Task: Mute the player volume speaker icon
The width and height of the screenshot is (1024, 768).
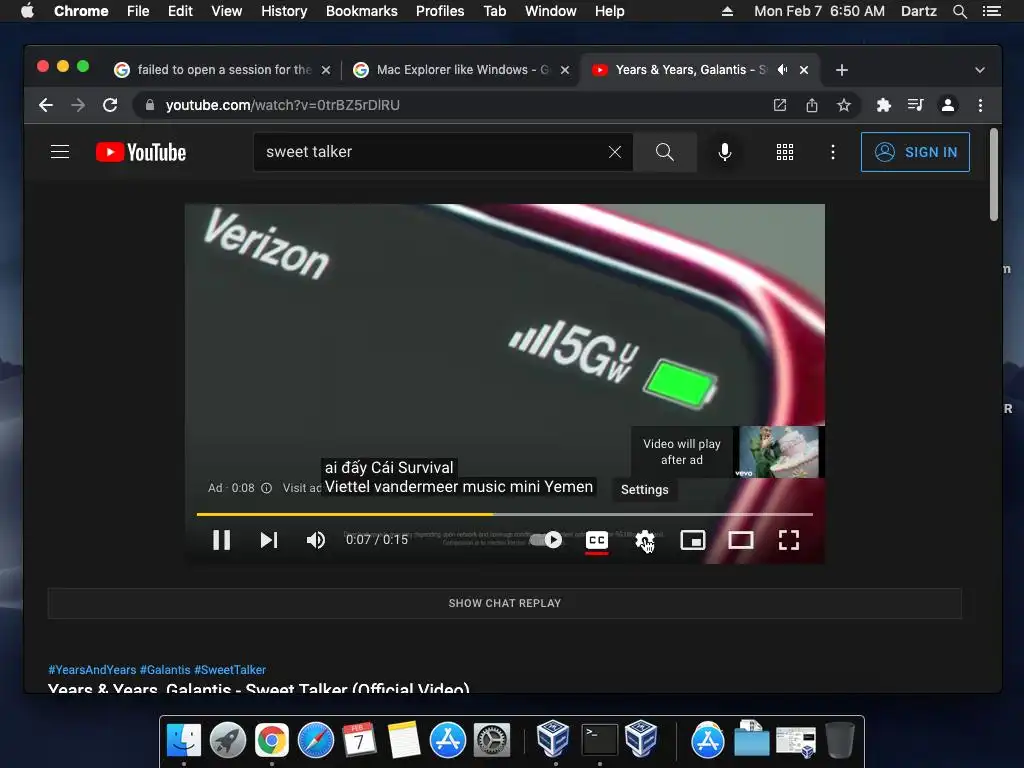Action: click(316, 540)
